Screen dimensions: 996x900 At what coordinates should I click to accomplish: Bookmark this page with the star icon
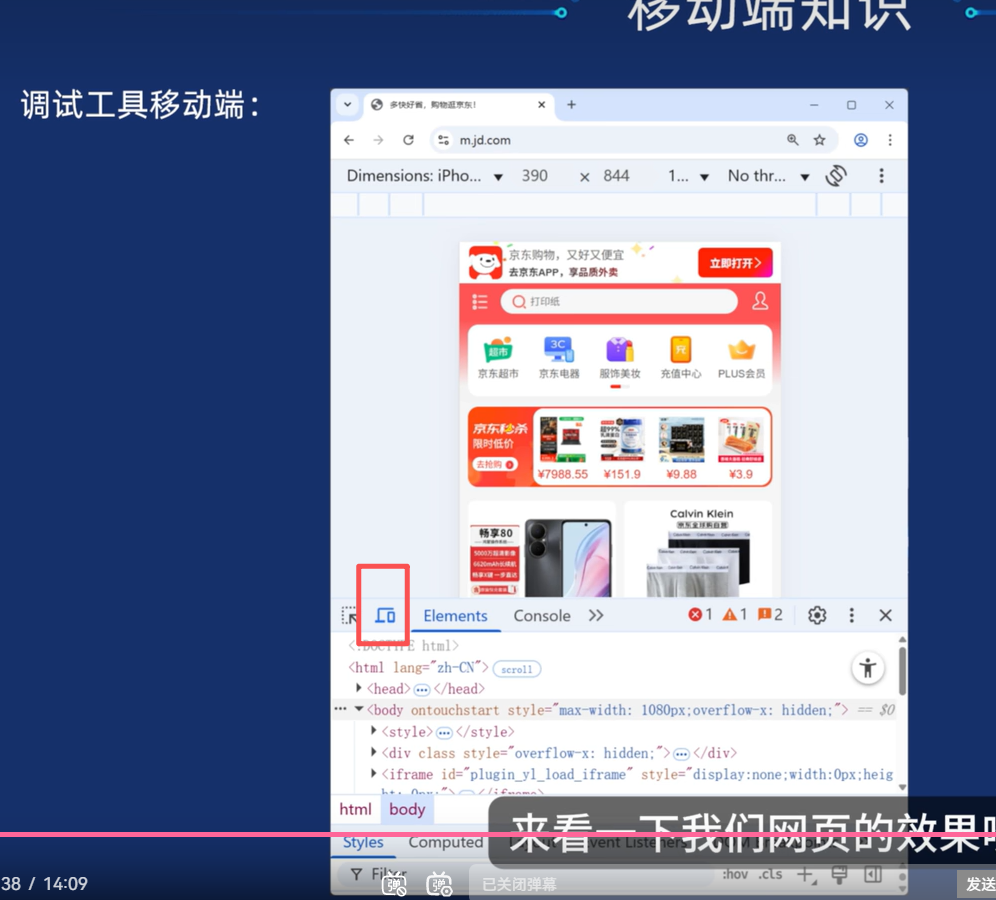(x=819, y=140)
